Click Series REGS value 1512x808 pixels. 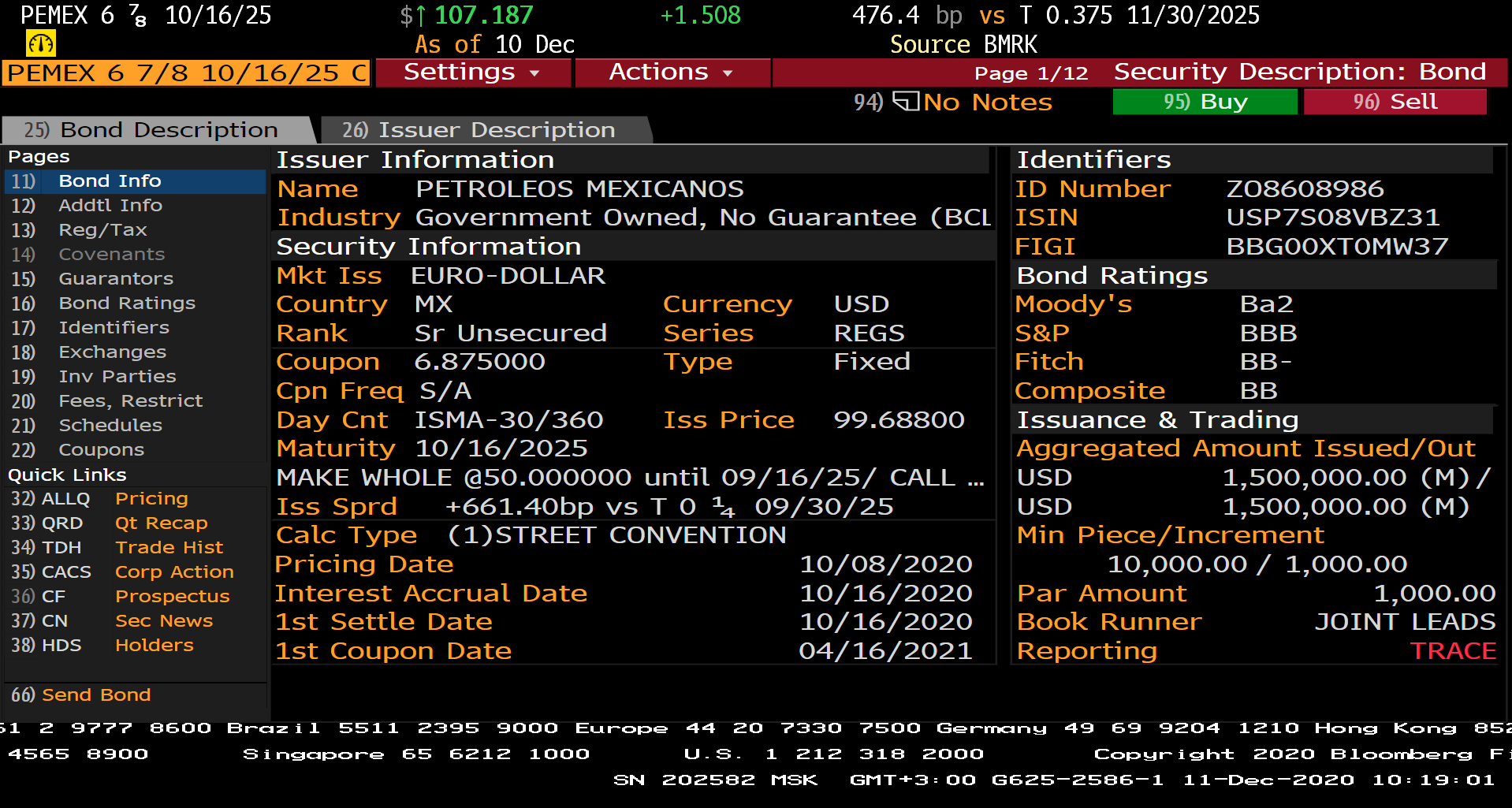[x=870, y=333]
